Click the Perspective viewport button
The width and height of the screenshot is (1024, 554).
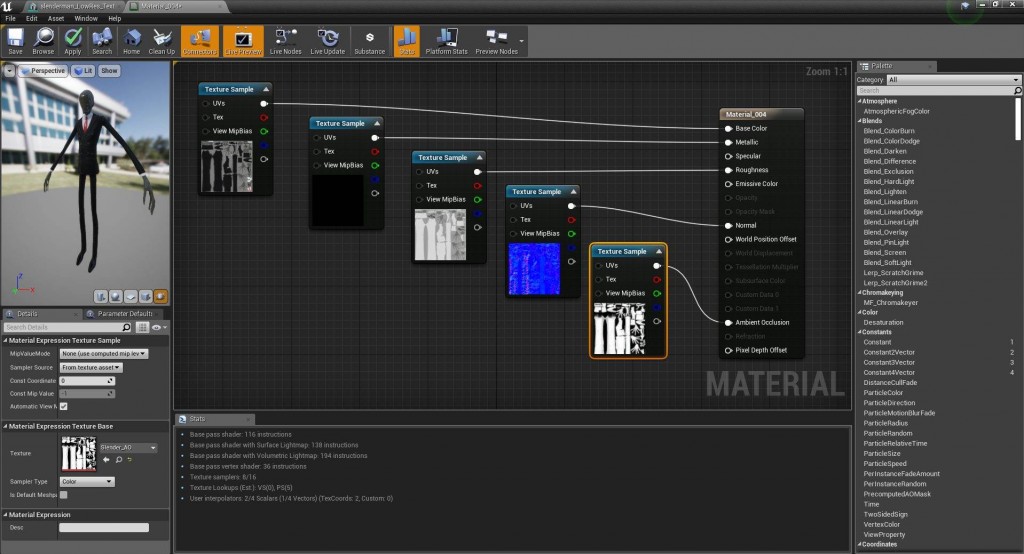click(x=43, y=71)
